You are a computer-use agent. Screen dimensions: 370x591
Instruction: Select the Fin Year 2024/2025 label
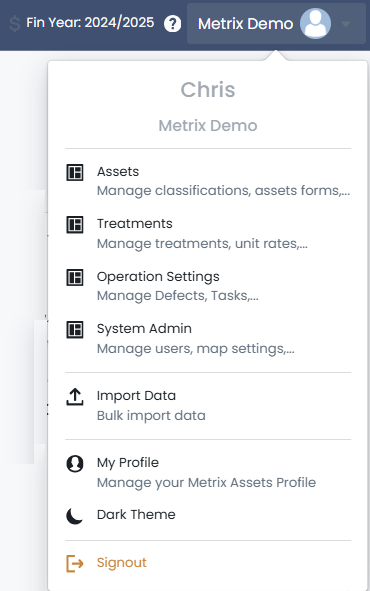(90, 23)
